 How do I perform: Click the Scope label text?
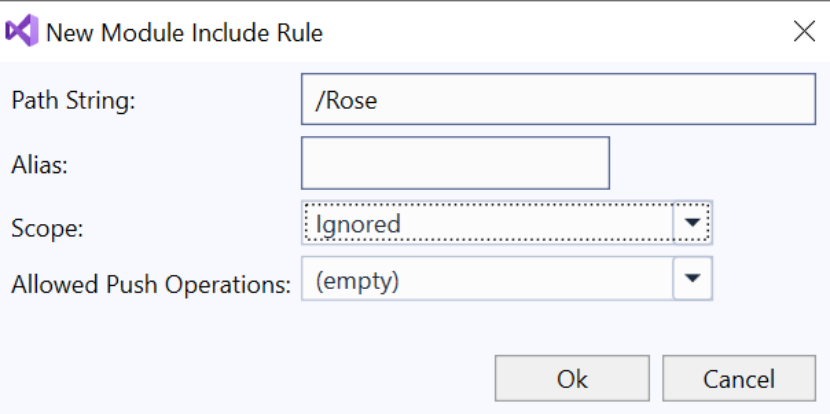click(48, 229)
